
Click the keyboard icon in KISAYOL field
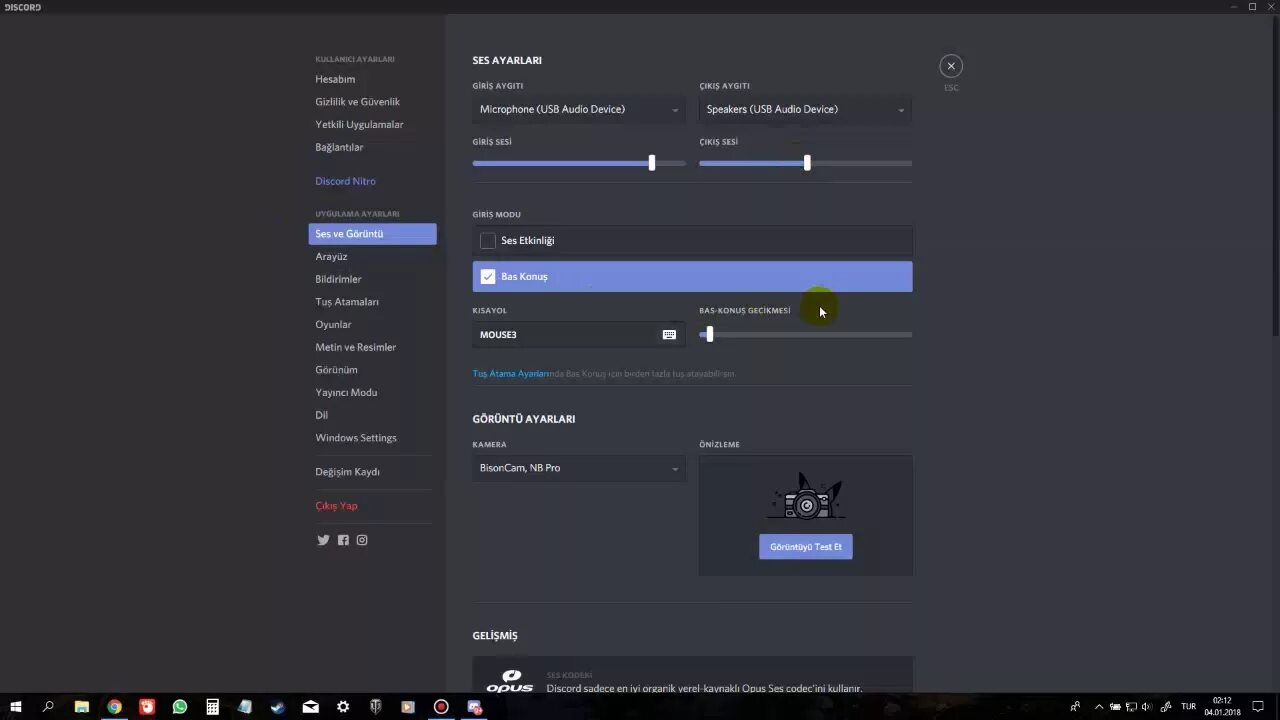coord(669,334)
